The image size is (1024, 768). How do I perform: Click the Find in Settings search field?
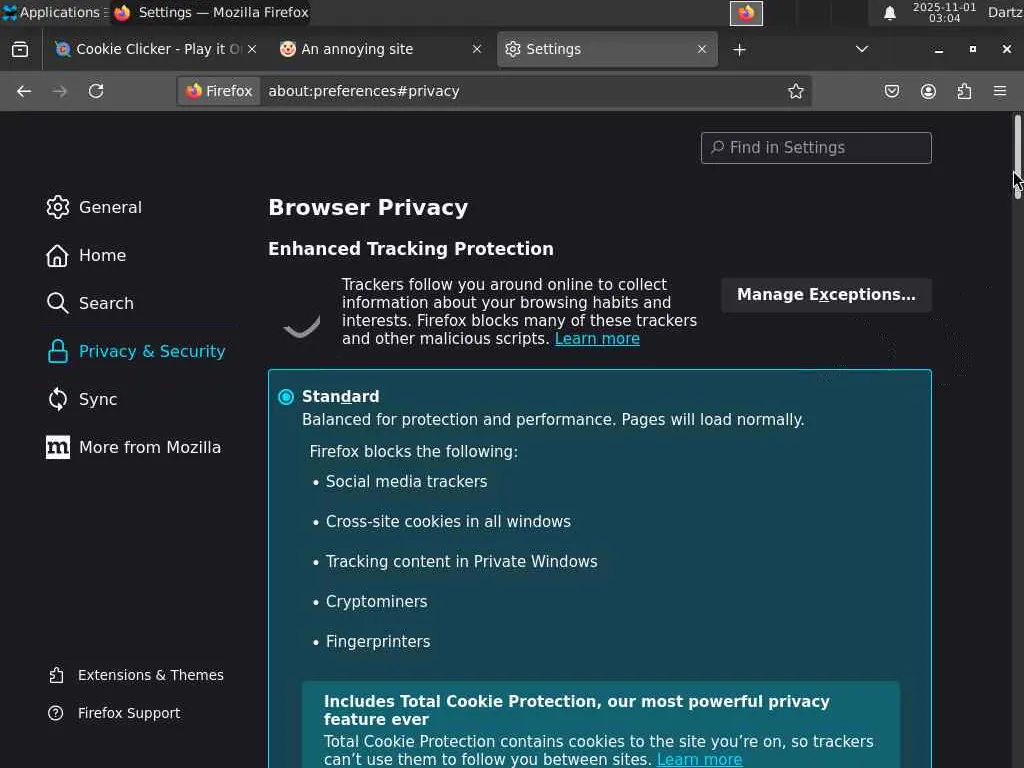816,148
